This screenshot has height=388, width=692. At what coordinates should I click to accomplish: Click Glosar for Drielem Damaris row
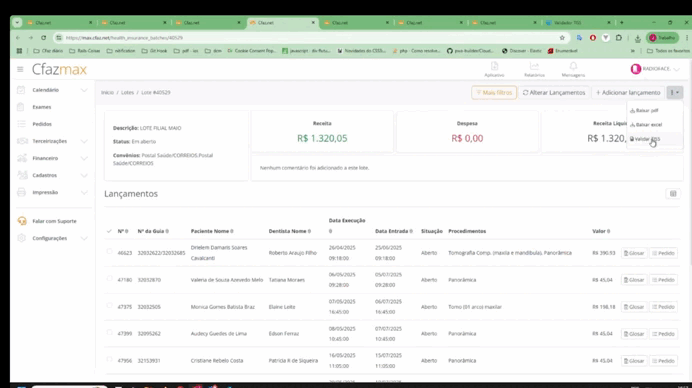[634, 253]
